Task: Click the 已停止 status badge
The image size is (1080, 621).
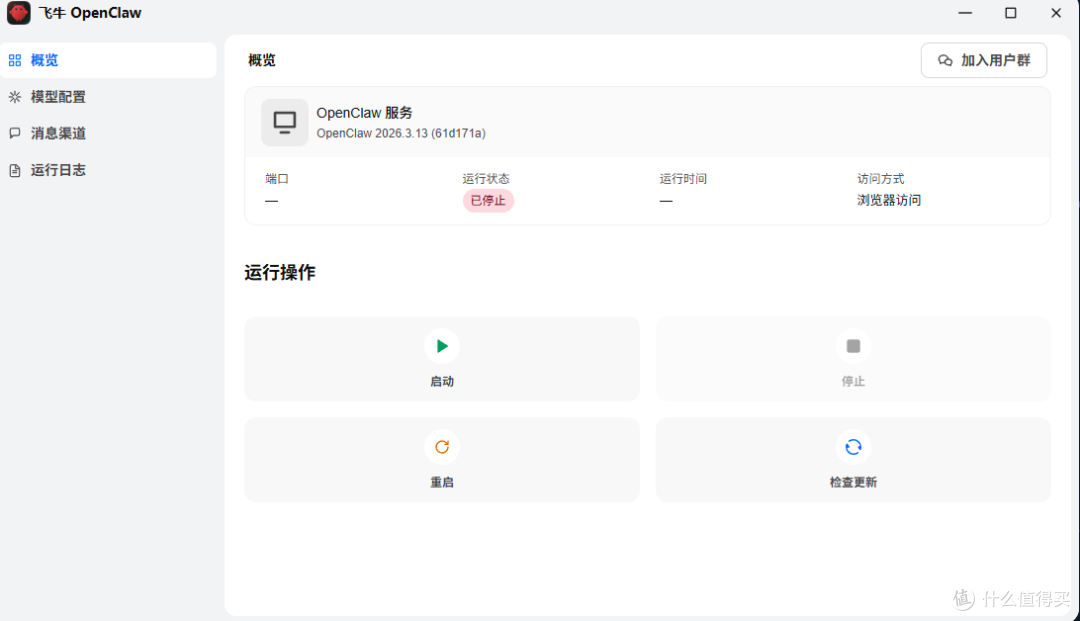Action: pos(488,201)
